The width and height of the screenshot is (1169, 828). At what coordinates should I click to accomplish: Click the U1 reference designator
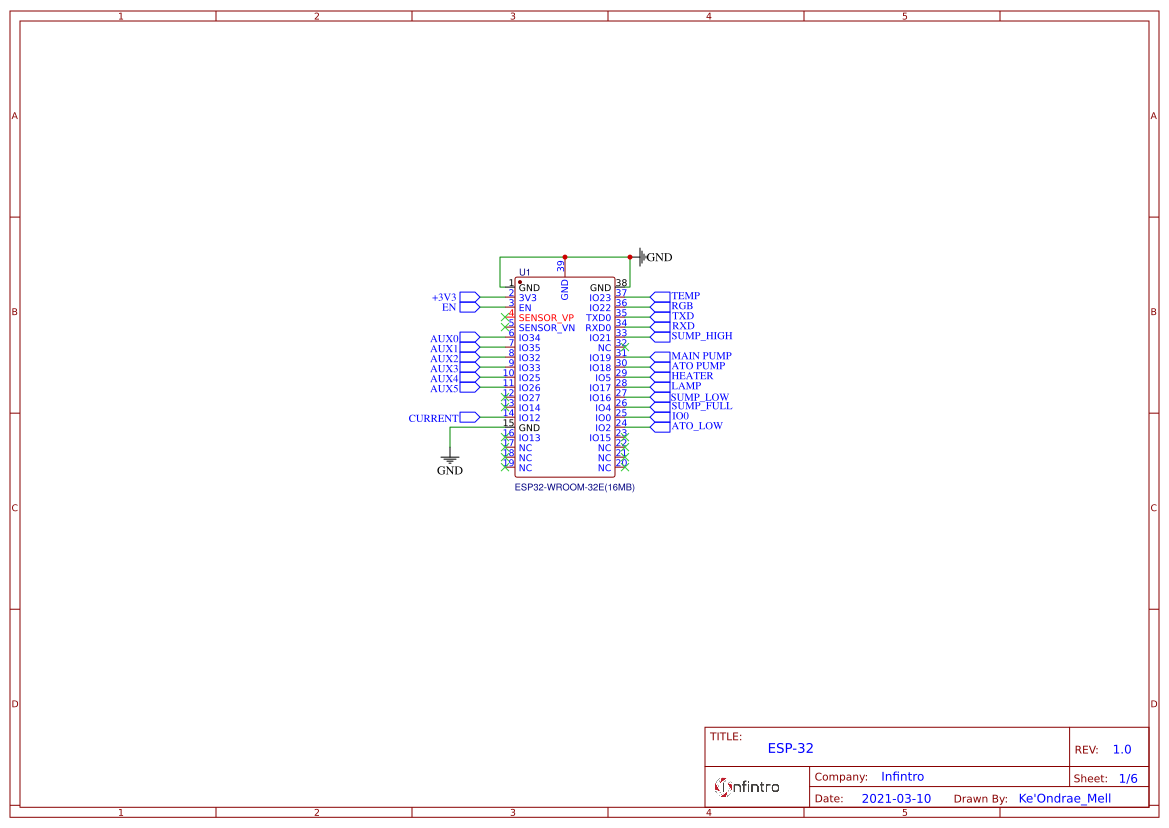pyautogui.click(x=525, y=272)
